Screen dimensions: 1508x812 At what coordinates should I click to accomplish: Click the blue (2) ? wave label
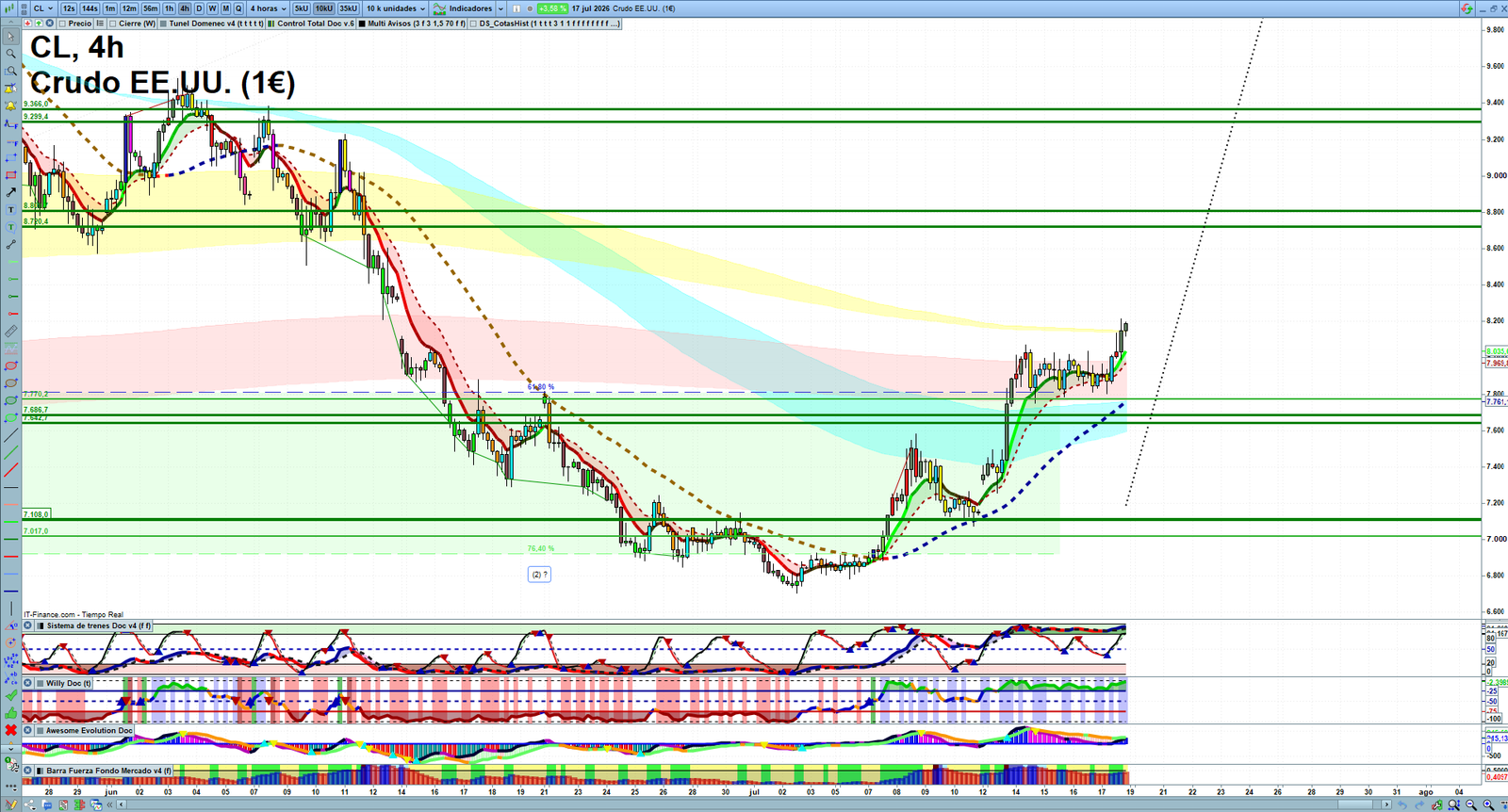point(539,575)
